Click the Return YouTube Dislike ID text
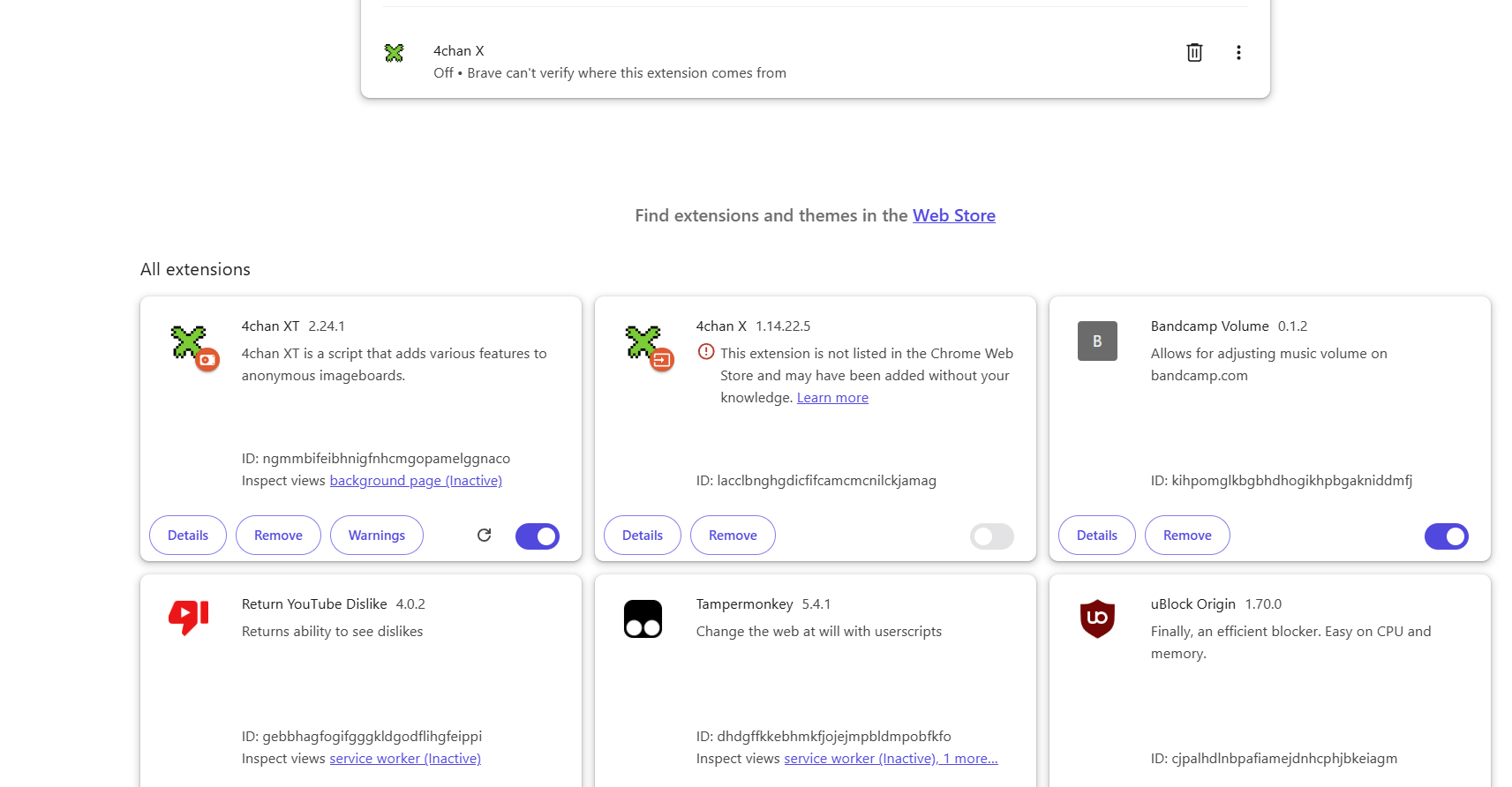 [x=362, y=737]
